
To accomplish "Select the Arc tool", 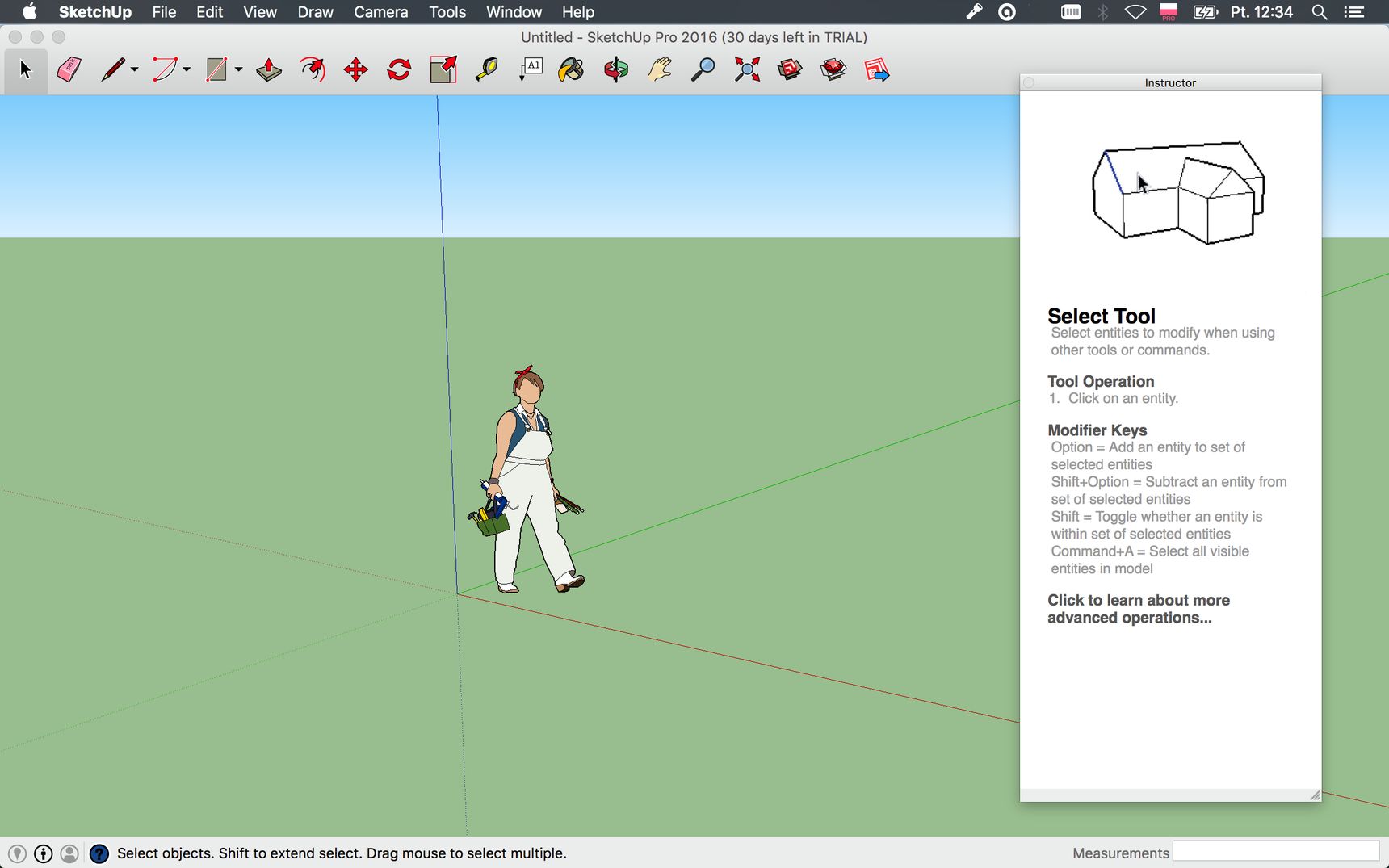I will coord(165,70).
